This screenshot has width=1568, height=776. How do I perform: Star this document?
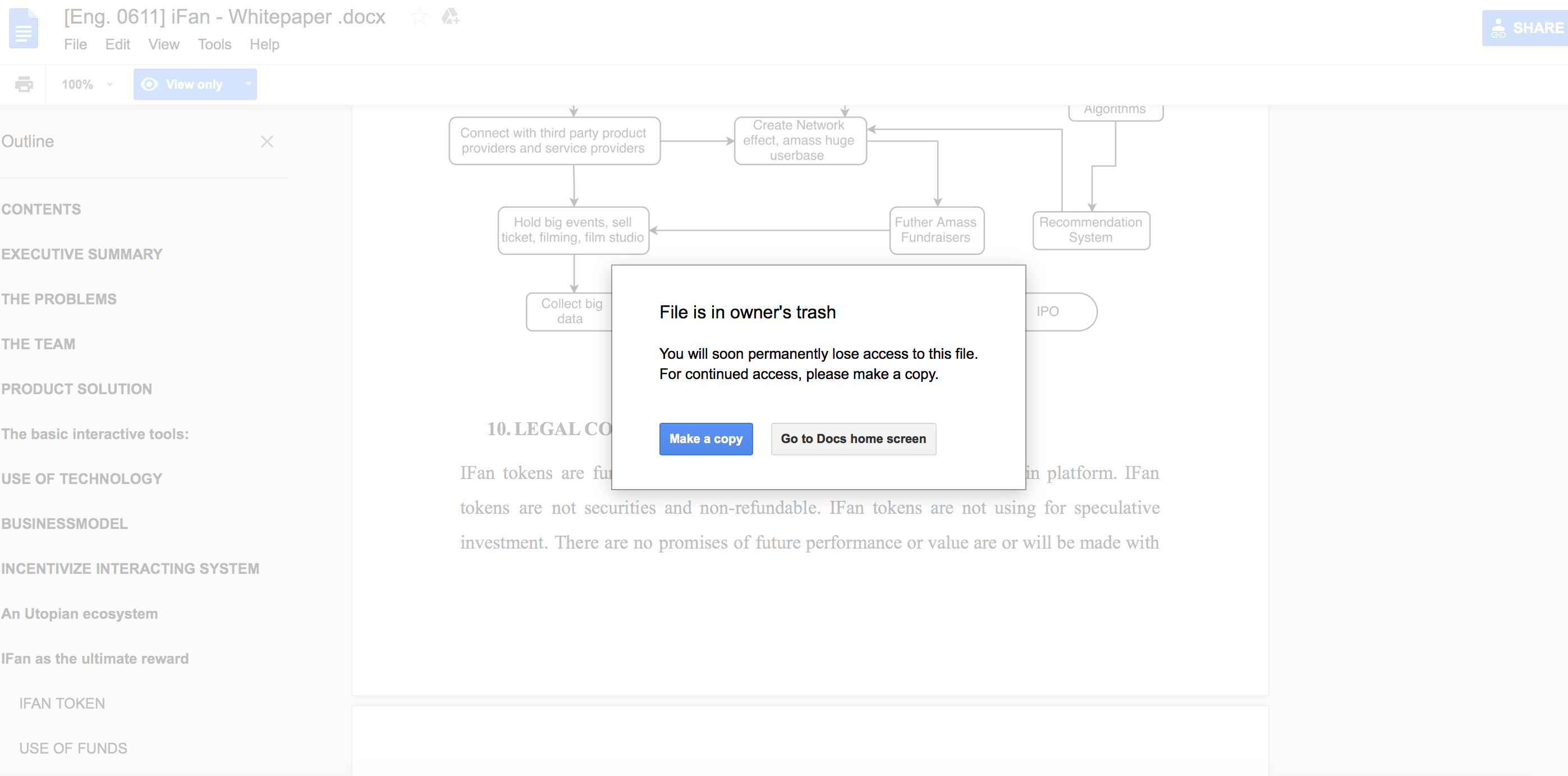419,16
